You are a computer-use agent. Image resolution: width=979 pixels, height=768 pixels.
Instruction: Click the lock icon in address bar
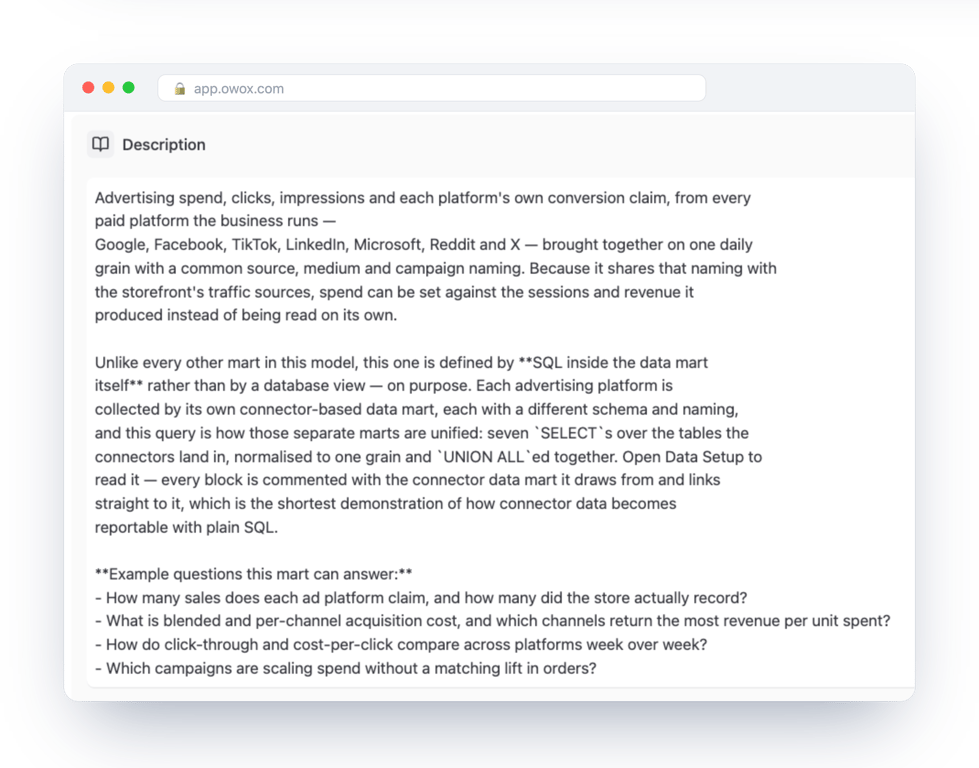(180, 89)
